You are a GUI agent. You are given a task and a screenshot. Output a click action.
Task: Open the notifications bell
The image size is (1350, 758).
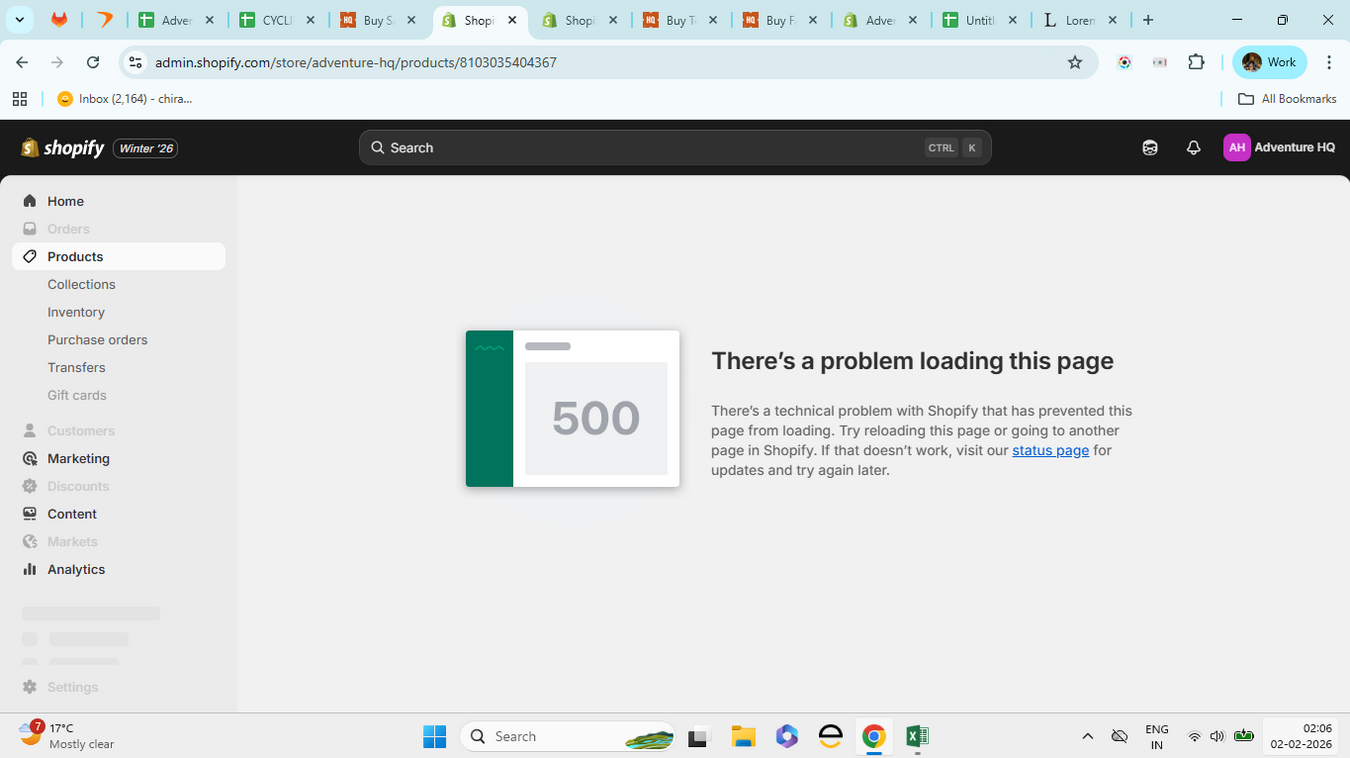(x=1193, y=148)
